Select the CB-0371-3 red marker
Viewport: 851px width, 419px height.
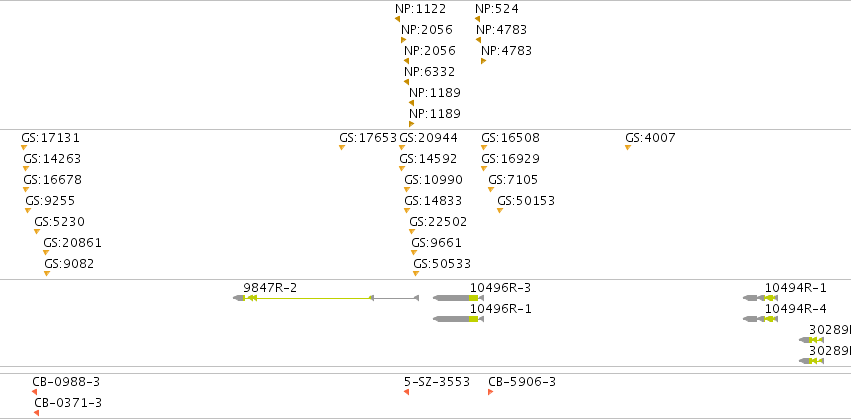[x=36, y=413]
